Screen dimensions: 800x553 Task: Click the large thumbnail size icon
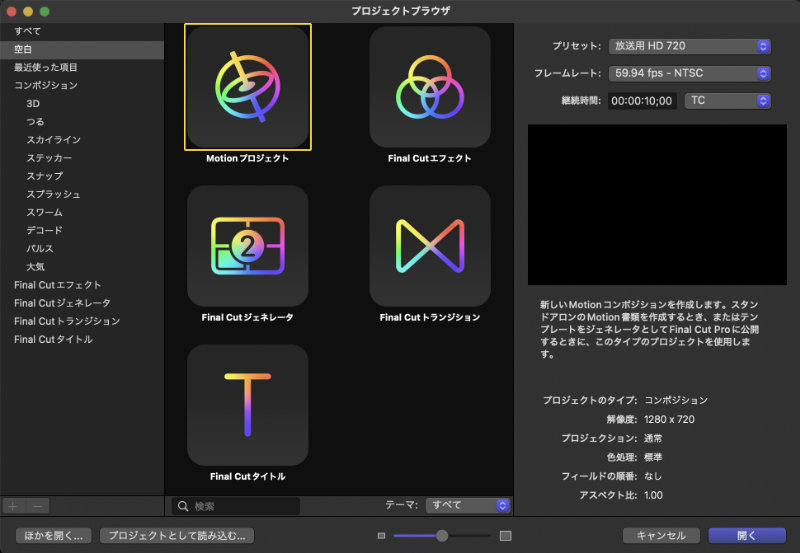coord(505,536)
